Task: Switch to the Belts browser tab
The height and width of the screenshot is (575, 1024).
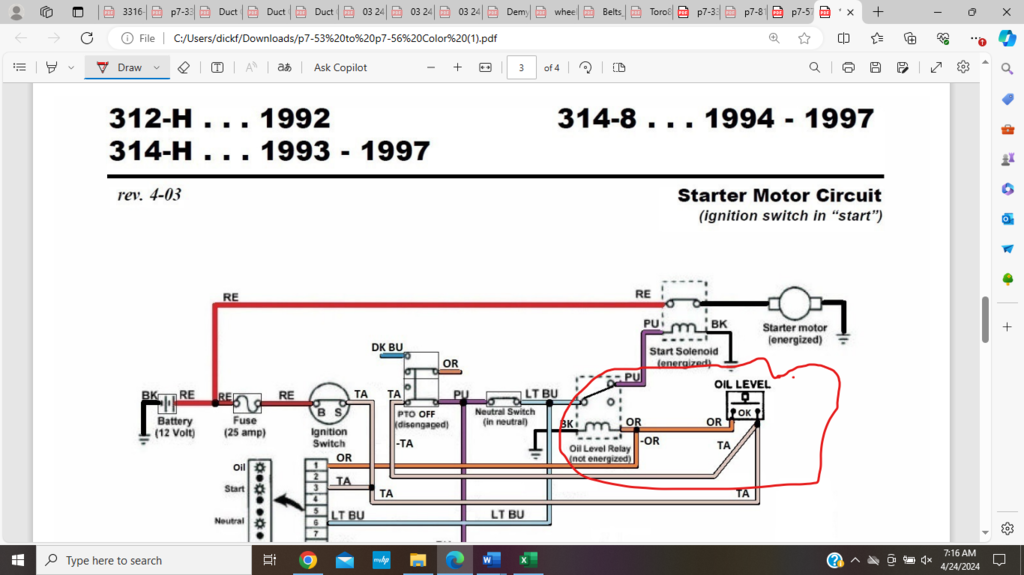Action: point(604,12)
